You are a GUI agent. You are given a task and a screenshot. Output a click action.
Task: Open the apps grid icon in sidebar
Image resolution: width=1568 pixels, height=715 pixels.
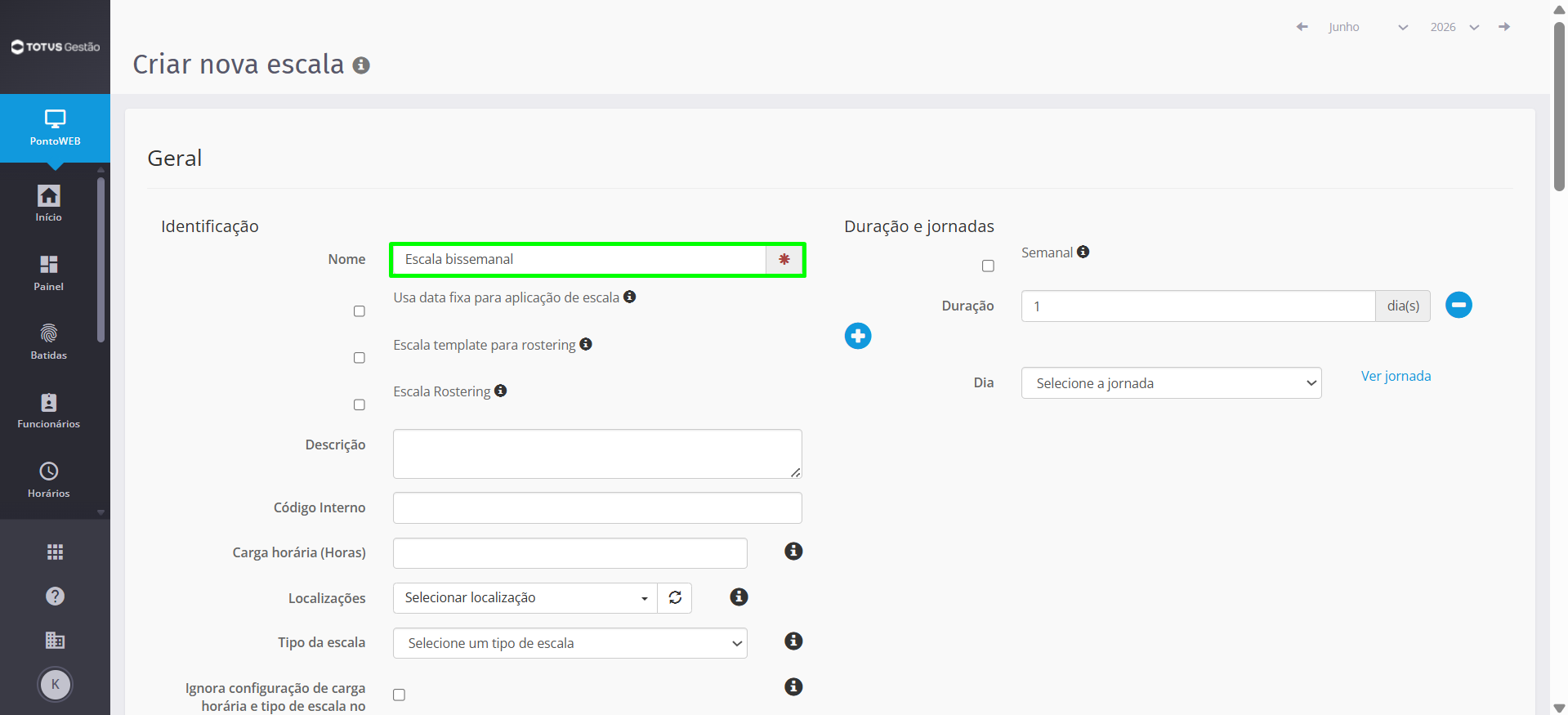[x=55, y=552]
